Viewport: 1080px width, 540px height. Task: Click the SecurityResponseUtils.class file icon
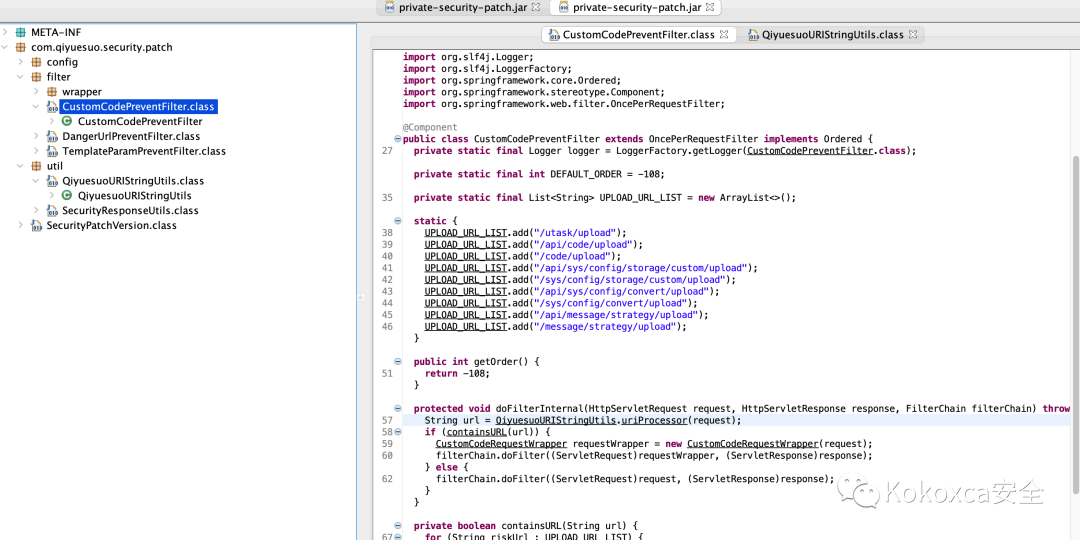(x=52, y=211)
